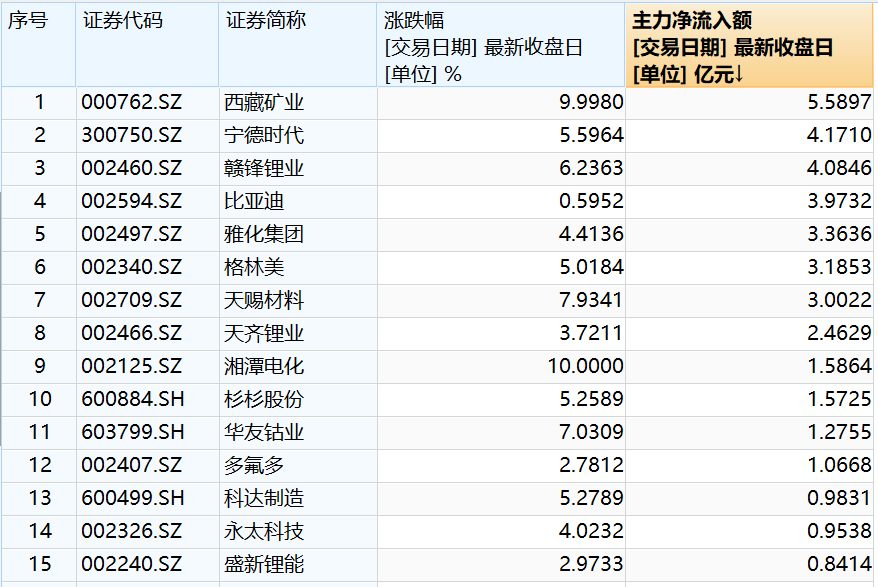Screen dimensions: 878x587
Task: Select stock code 002594.SZ
Action: coord(132,202)
